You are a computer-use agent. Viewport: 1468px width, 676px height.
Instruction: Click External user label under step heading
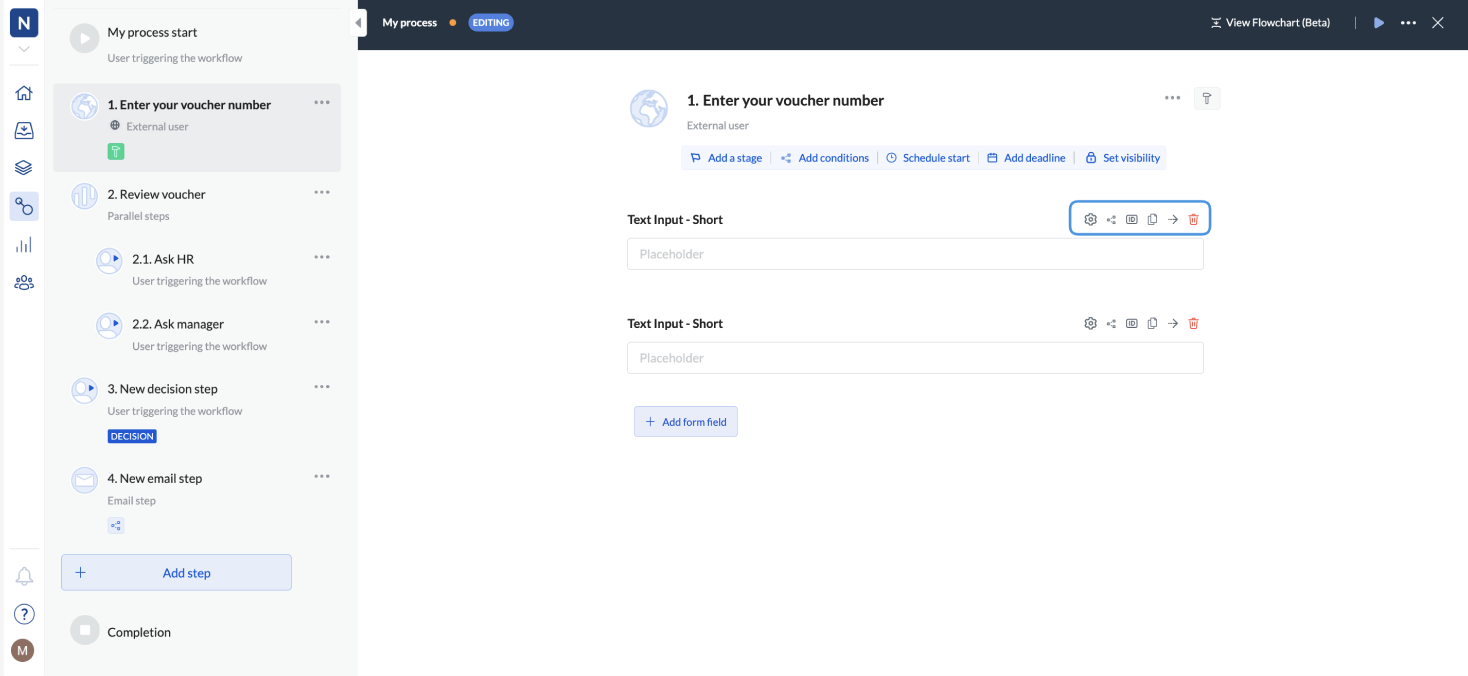(718, 126)
